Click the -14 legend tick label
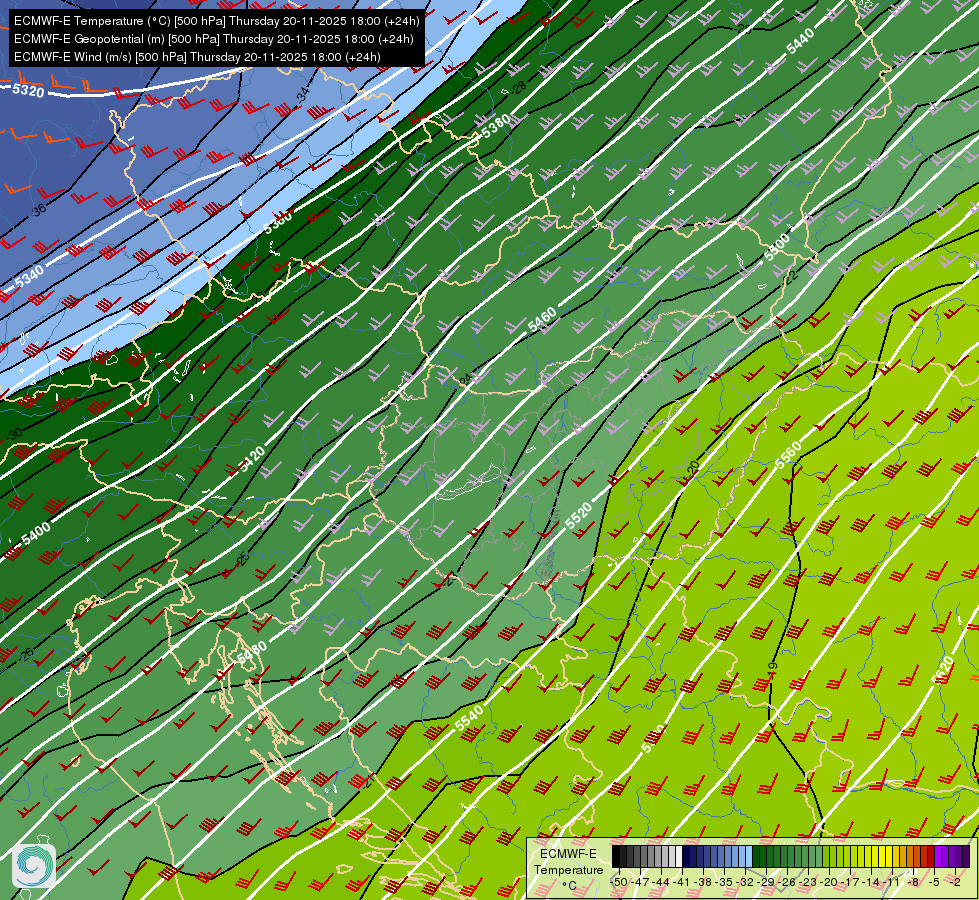Viewport: 979px width, 900px height. pyautogui.click(x=871, y=882)
